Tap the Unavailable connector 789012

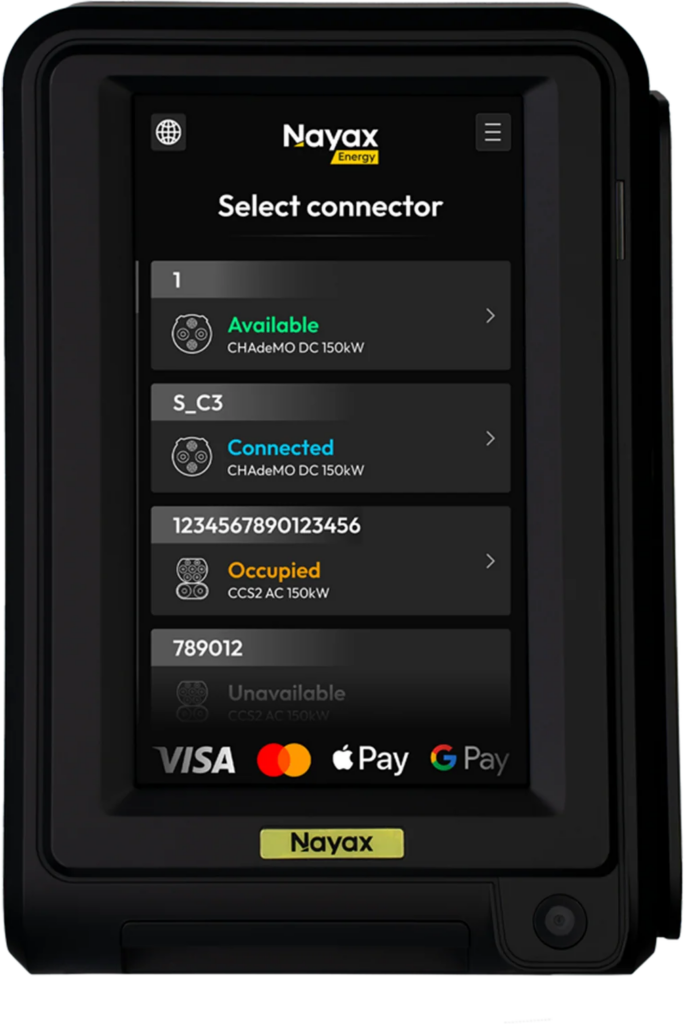[331, 676]
